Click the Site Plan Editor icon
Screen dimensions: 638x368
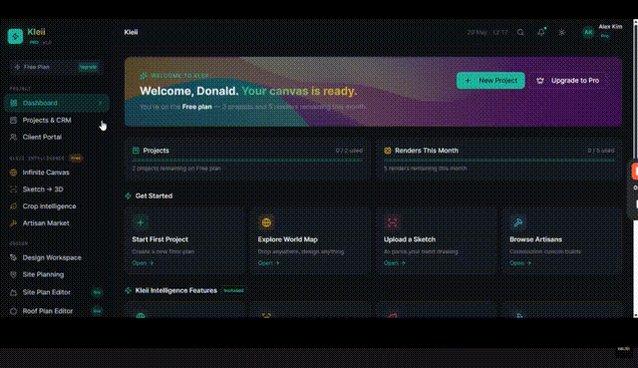point(13,292)
